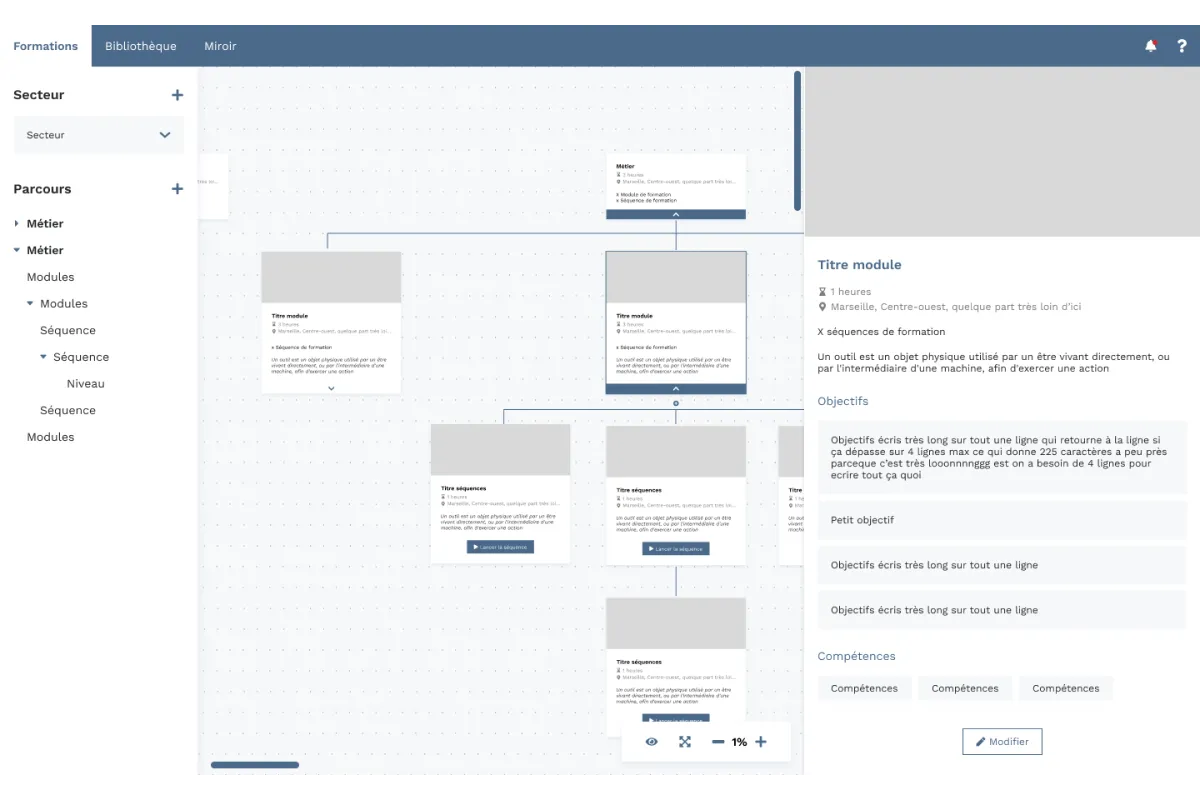The height and width of the screenshot is (800, 1200).
Task: Click the eye icon in the canvas controls
Action: coord(651,741)
